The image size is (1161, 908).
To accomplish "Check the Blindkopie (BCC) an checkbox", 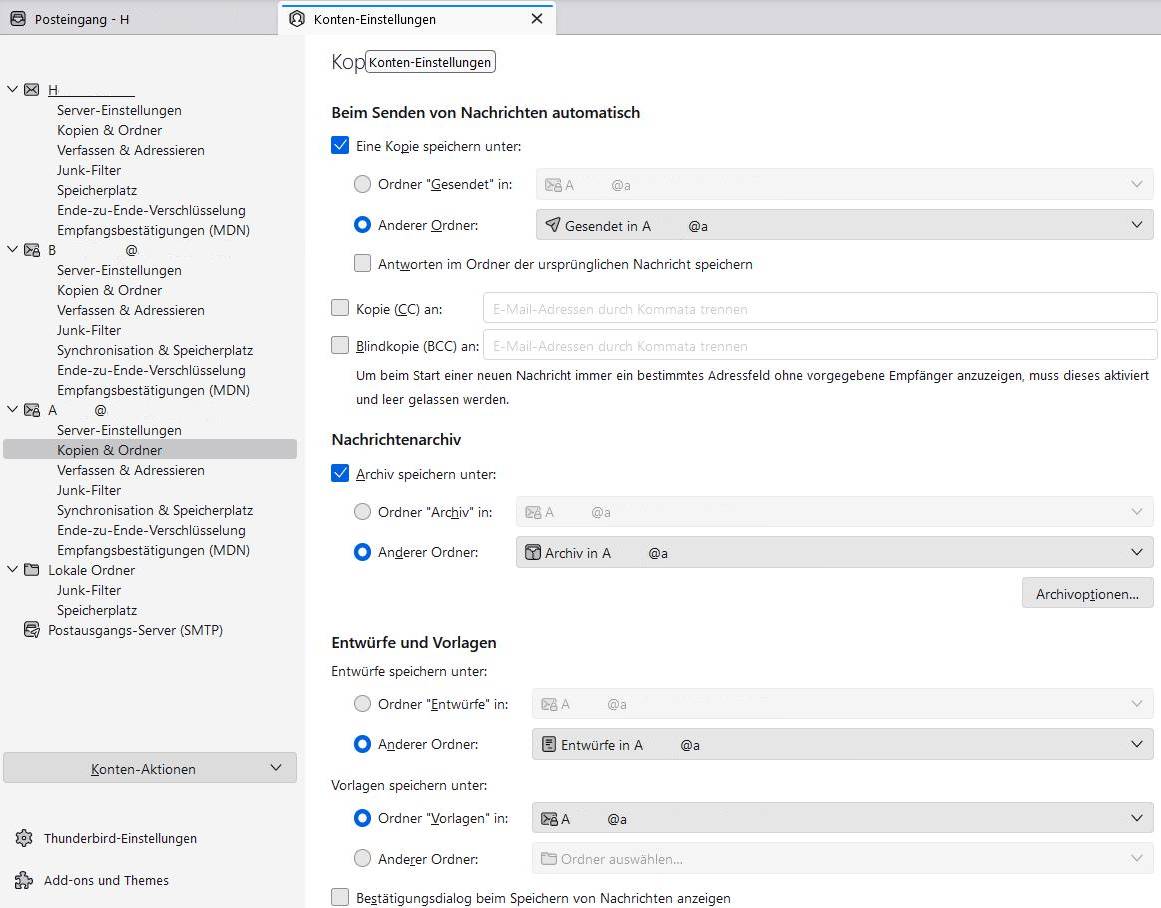I will click(x=340, y=344).
